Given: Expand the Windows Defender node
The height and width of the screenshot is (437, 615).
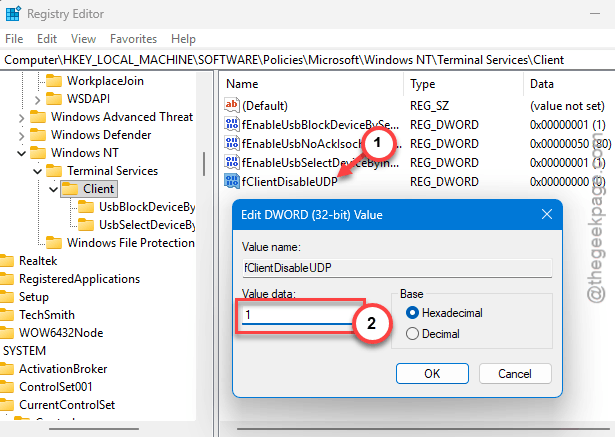Looking at the screenshot, I should (21, 136).
